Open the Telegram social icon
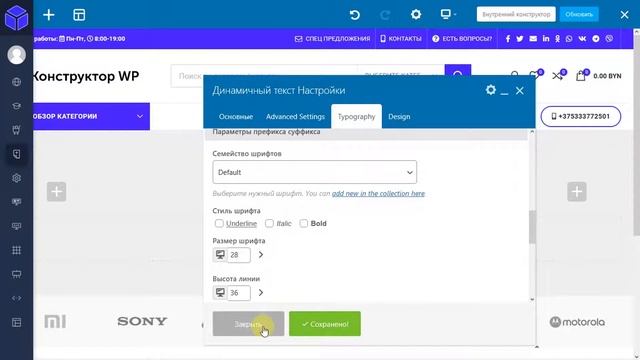The width and height of the screenshot is (640, 360). 596,39
